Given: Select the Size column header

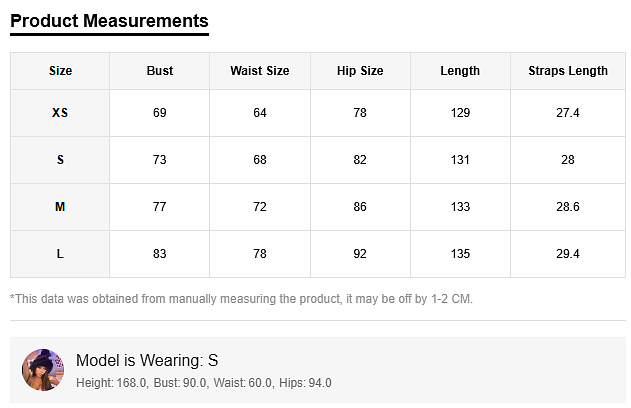Looking at the screenshot, I should pos(60,71).
